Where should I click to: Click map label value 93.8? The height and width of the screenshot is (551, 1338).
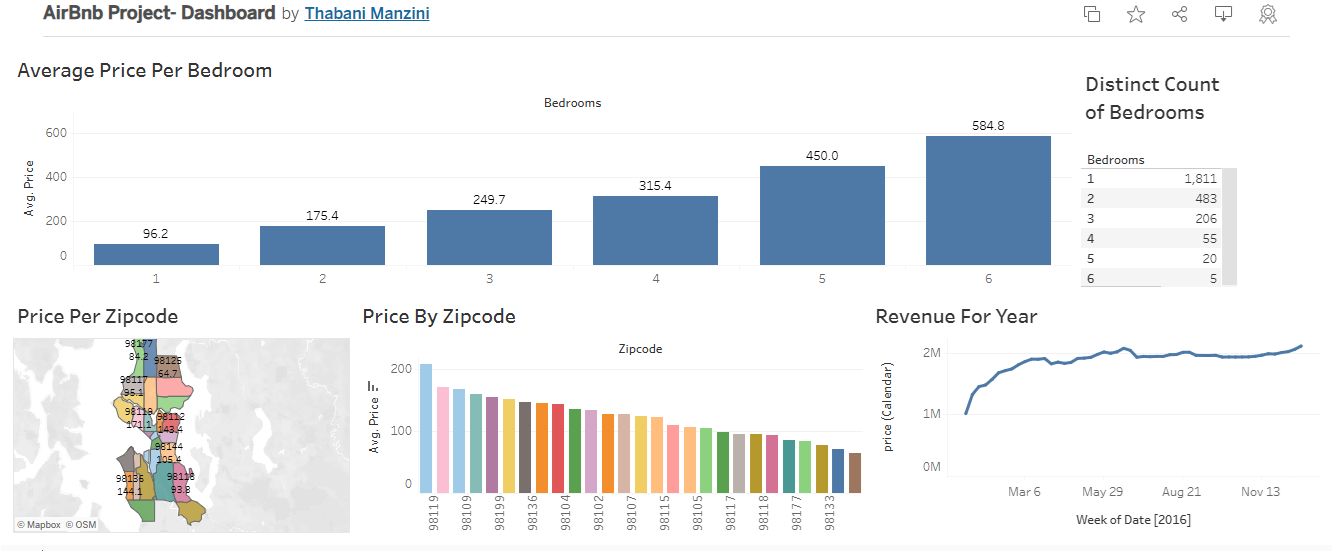tap(181, 490)
